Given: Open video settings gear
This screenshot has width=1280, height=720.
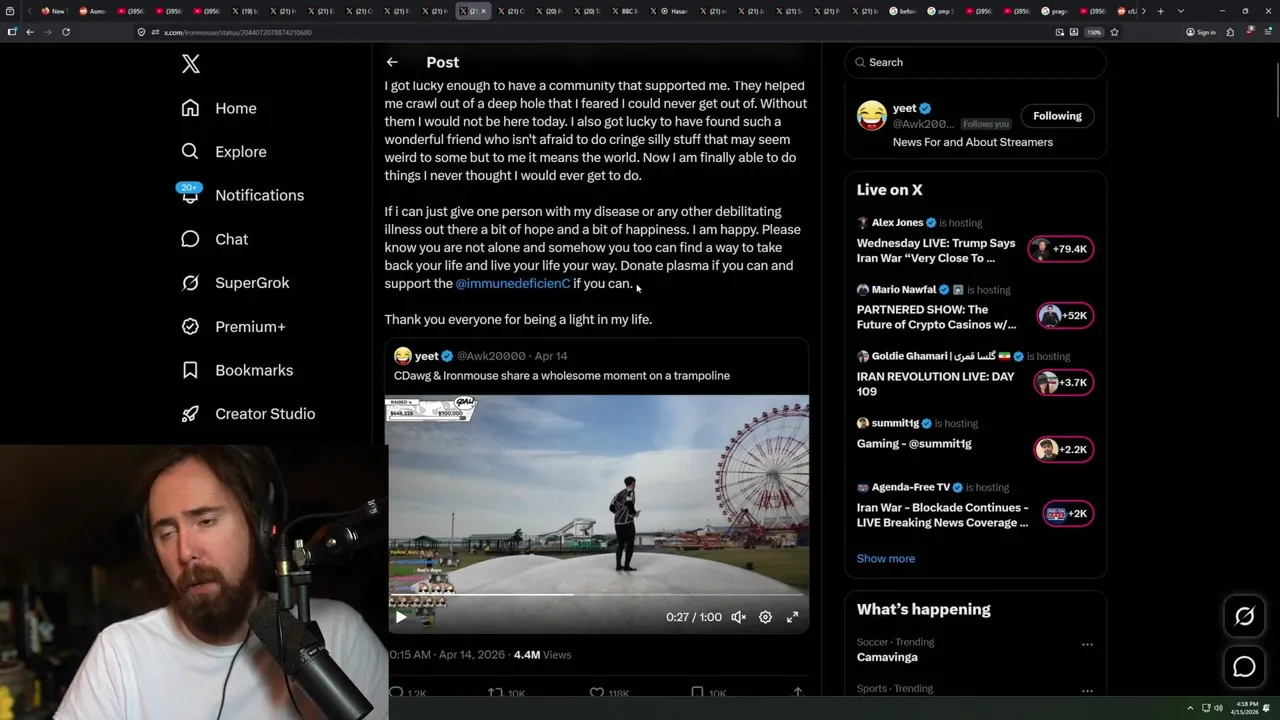Looking at the screenshot, I should [x=765, y=617].
